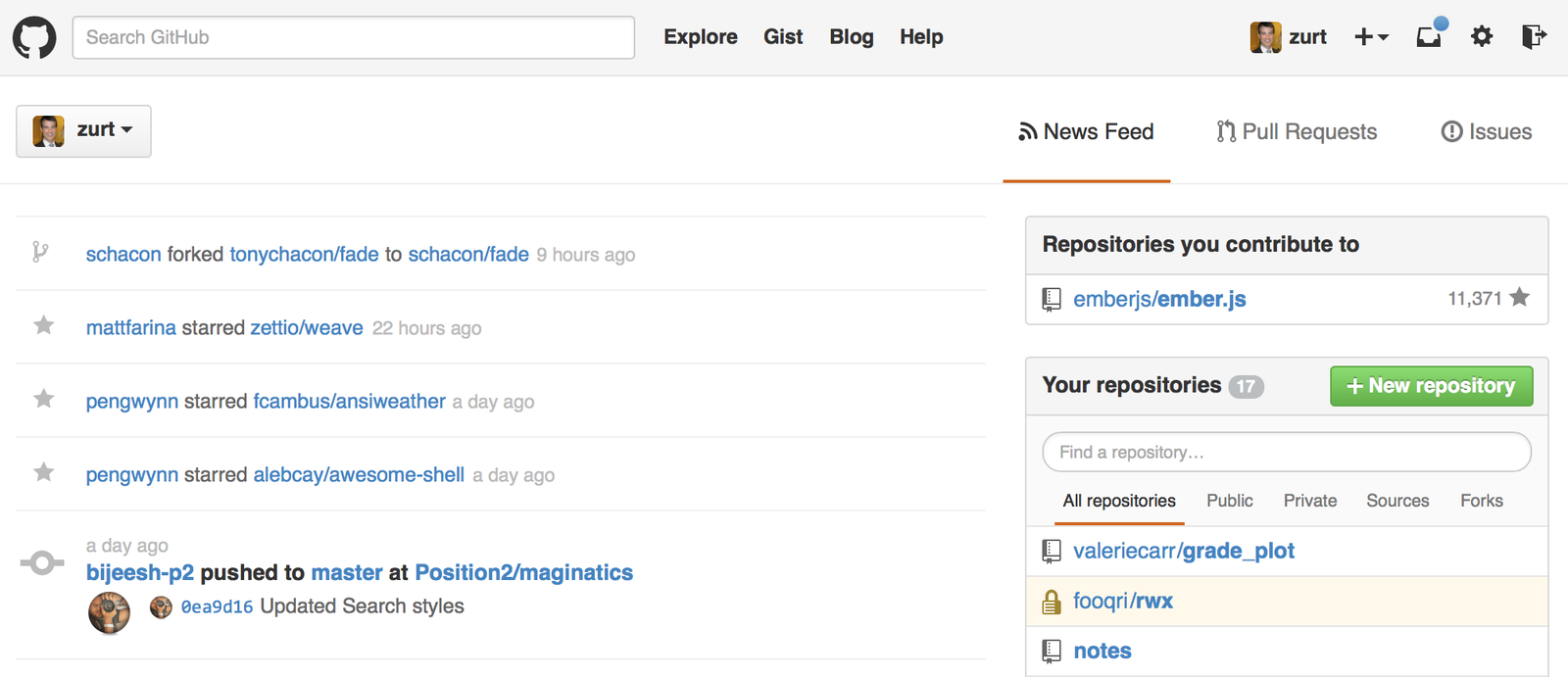Open tonychacon/fade repository

pyautogui.click(x=304, y=255)
